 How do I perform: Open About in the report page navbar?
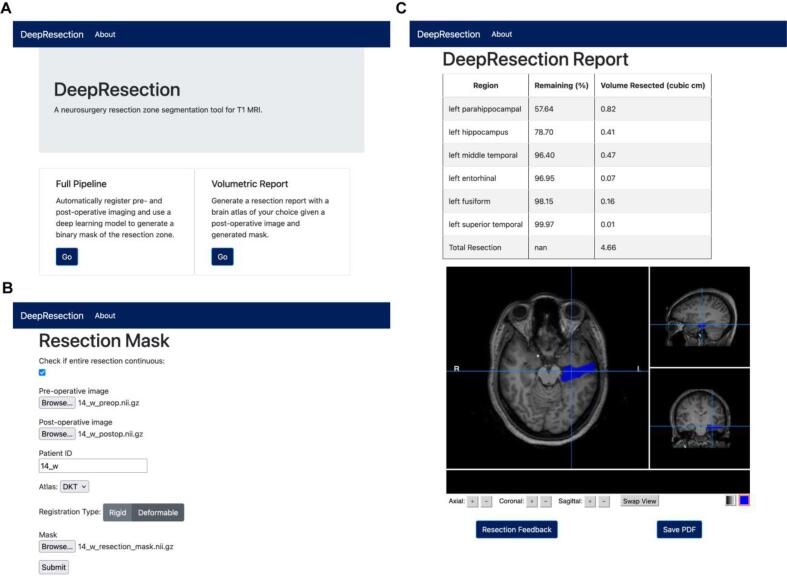(502, 34)
